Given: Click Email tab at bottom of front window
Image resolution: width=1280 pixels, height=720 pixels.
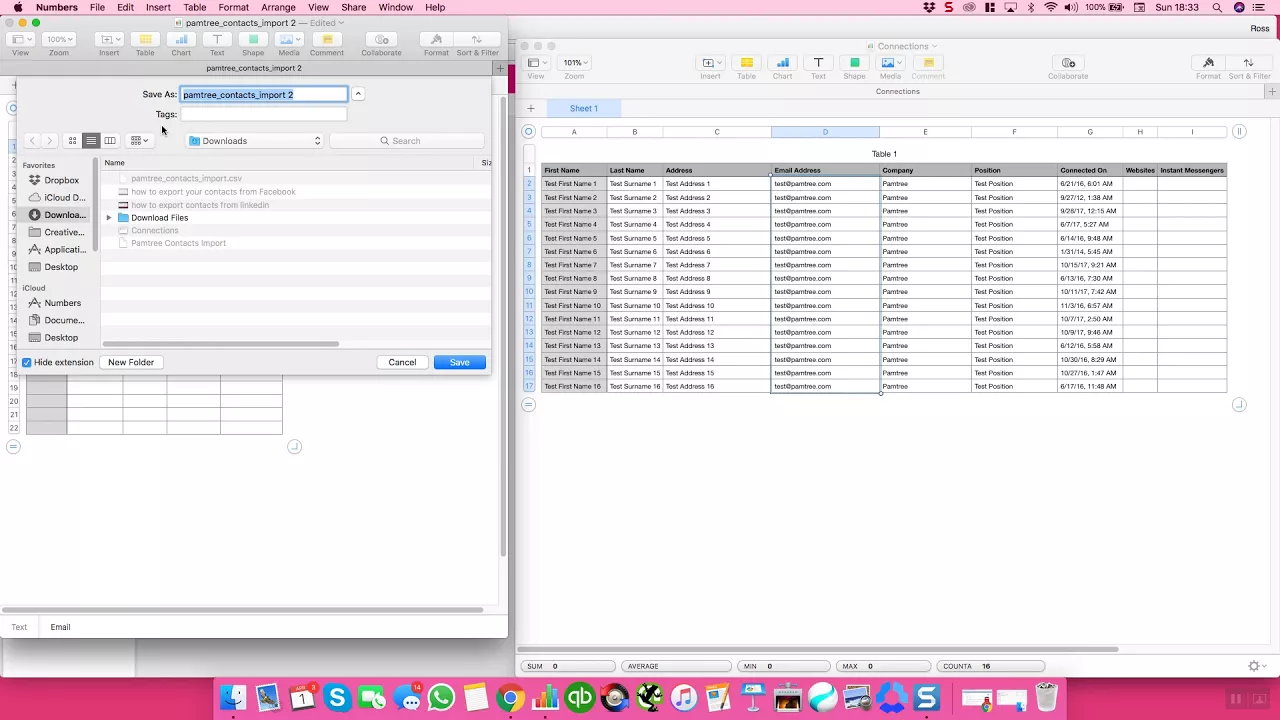Looking at the screenshot, I should (60, 627).
